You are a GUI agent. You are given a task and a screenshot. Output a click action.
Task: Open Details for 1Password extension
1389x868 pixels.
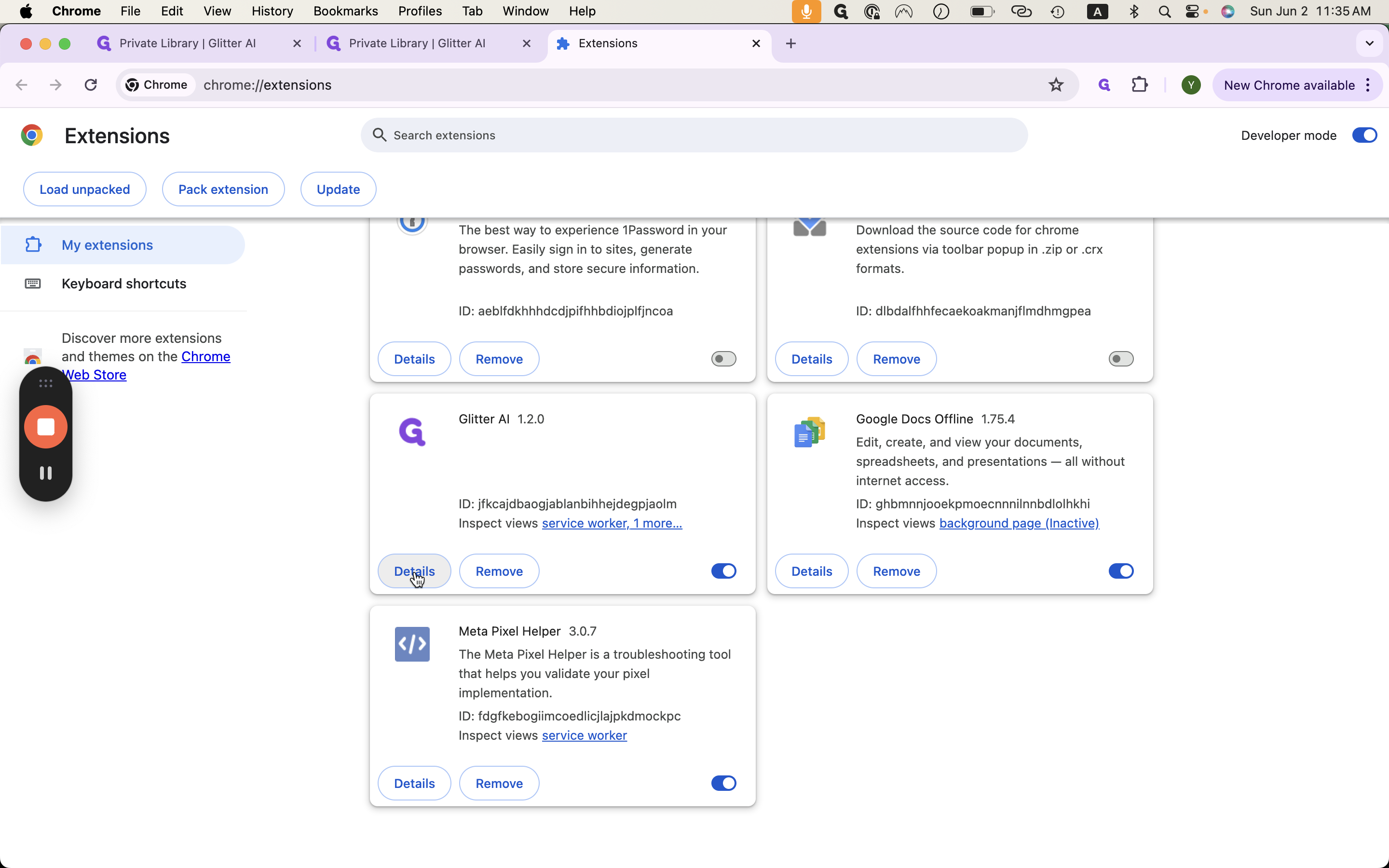click(x=414, y=359)
